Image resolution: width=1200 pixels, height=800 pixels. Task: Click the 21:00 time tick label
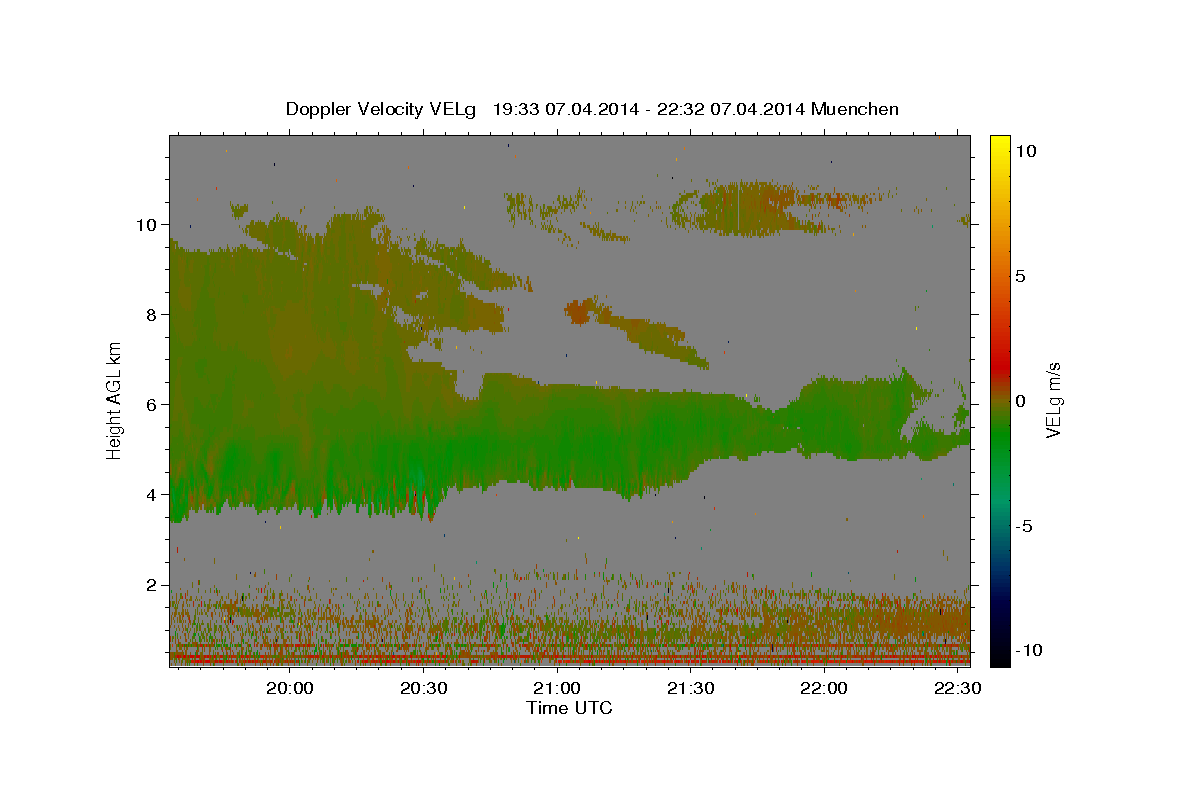click(x=557, y=689)
